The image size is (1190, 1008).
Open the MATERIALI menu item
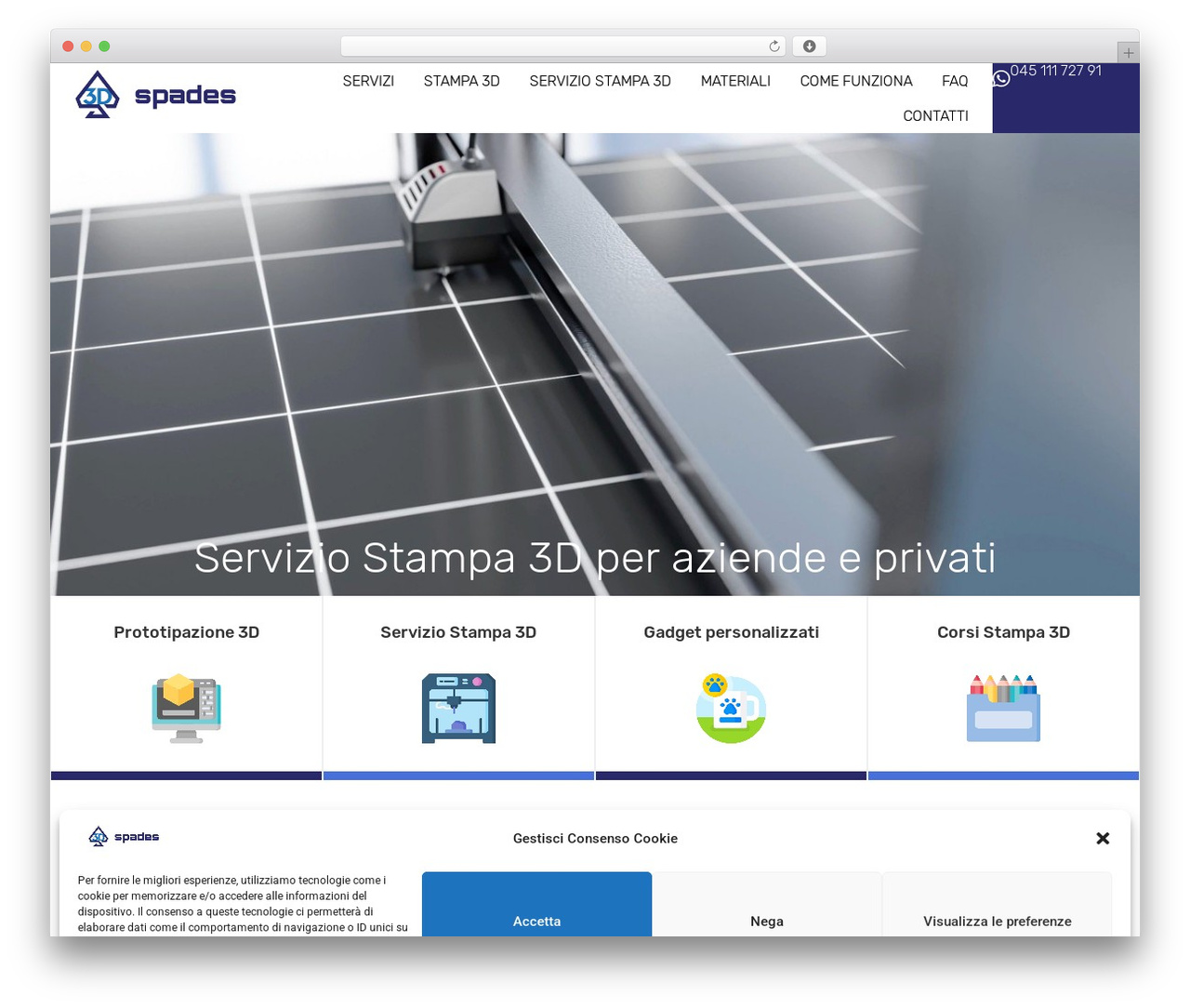coord(735,81)
